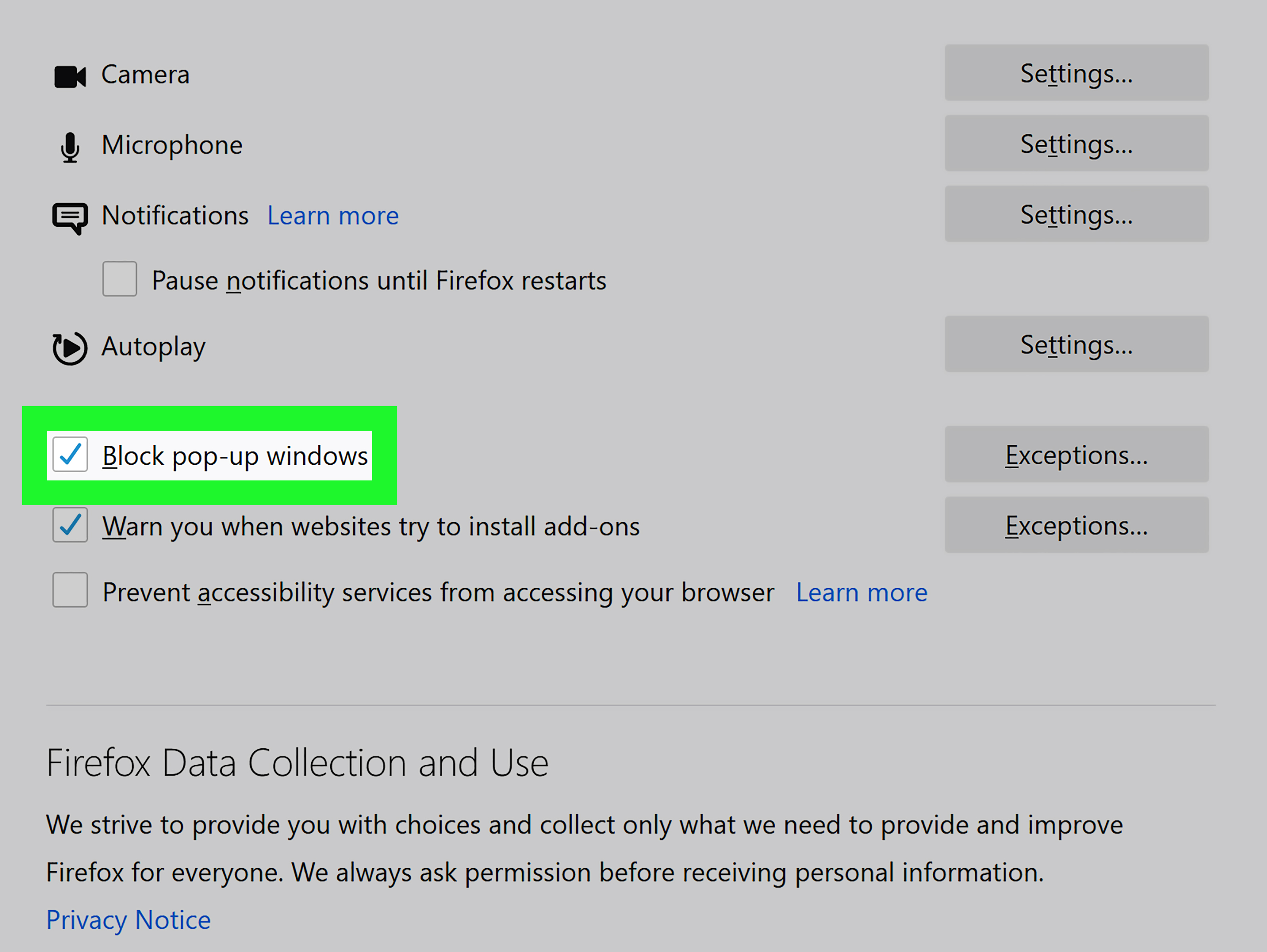The width and height of the screenshot is (1267, 952).
Task: Open Microphone permission Settings
Action: pyautogui.click(x=1076, y=143)
